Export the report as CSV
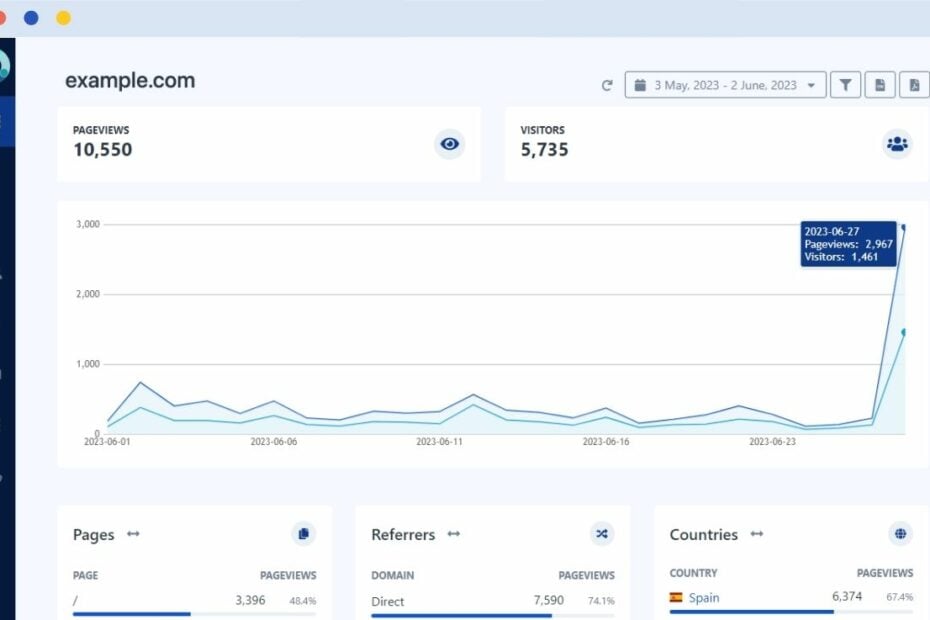 879,85
